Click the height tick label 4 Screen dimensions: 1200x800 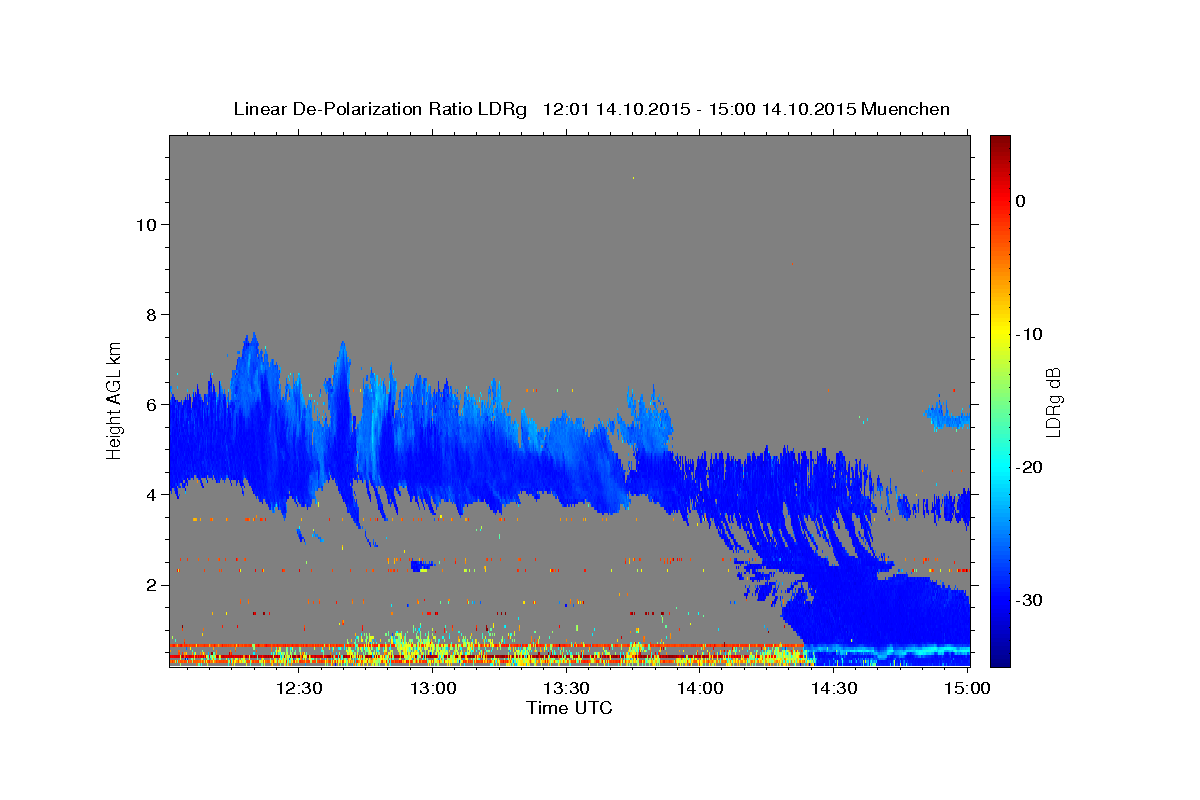point(151,494)
